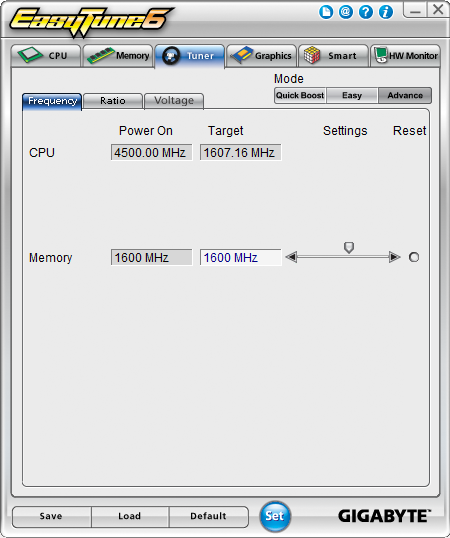This screenshot has width=450, height=538.
Task: Click the info 'i' icon
Action: click(386, 12)
